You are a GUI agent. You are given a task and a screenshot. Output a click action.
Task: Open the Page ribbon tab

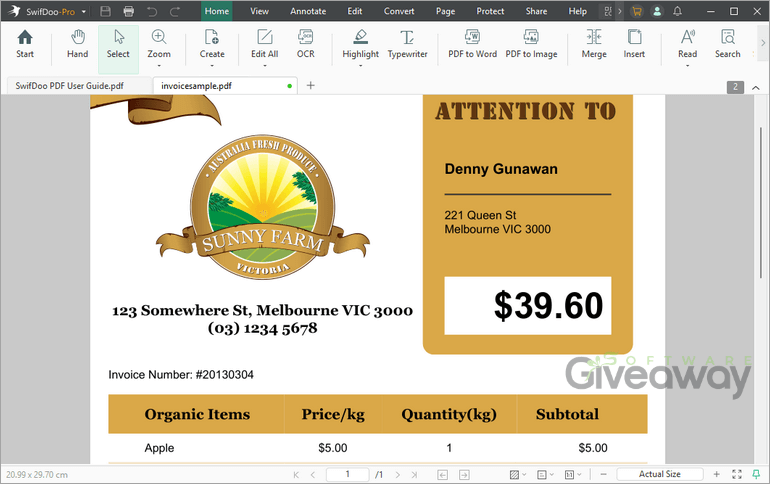pos(445,11)
